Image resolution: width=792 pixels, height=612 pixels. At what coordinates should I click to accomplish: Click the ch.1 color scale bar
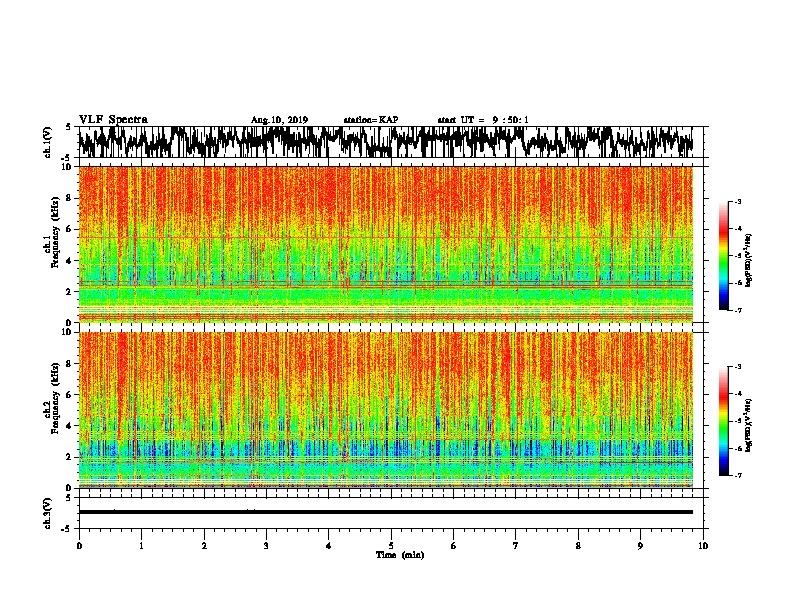click(724, 256)
